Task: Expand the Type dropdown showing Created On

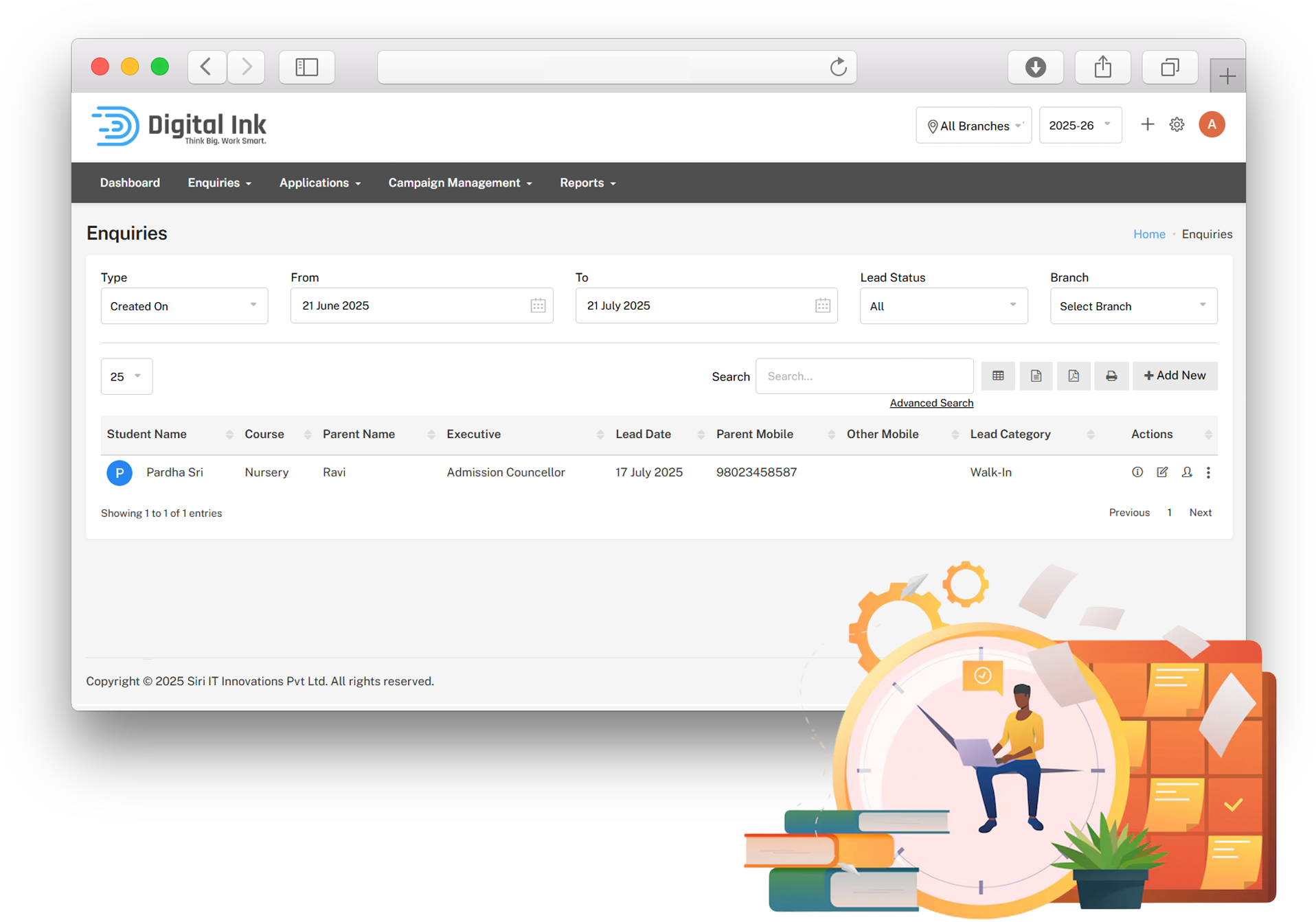Action: 184,306
